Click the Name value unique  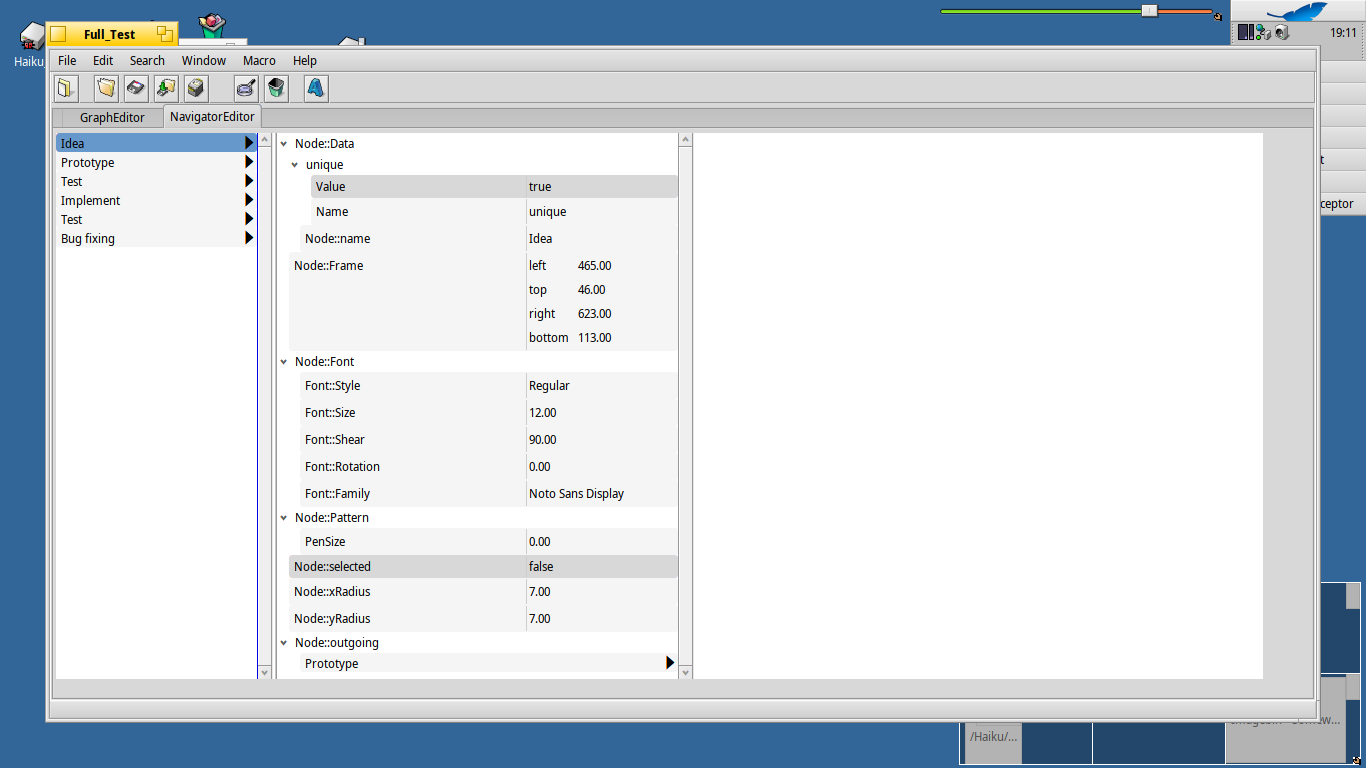pyautogui.click(x=547, y=212)
